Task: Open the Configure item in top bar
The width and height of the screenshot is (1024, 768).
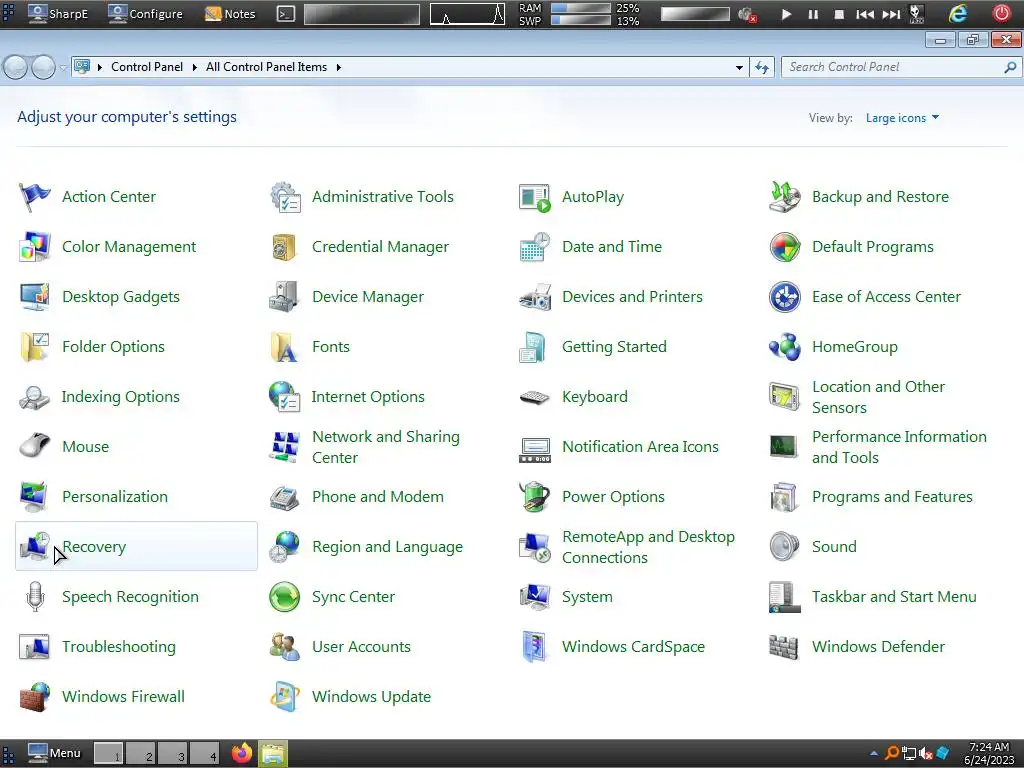Action: pos(146,14)
